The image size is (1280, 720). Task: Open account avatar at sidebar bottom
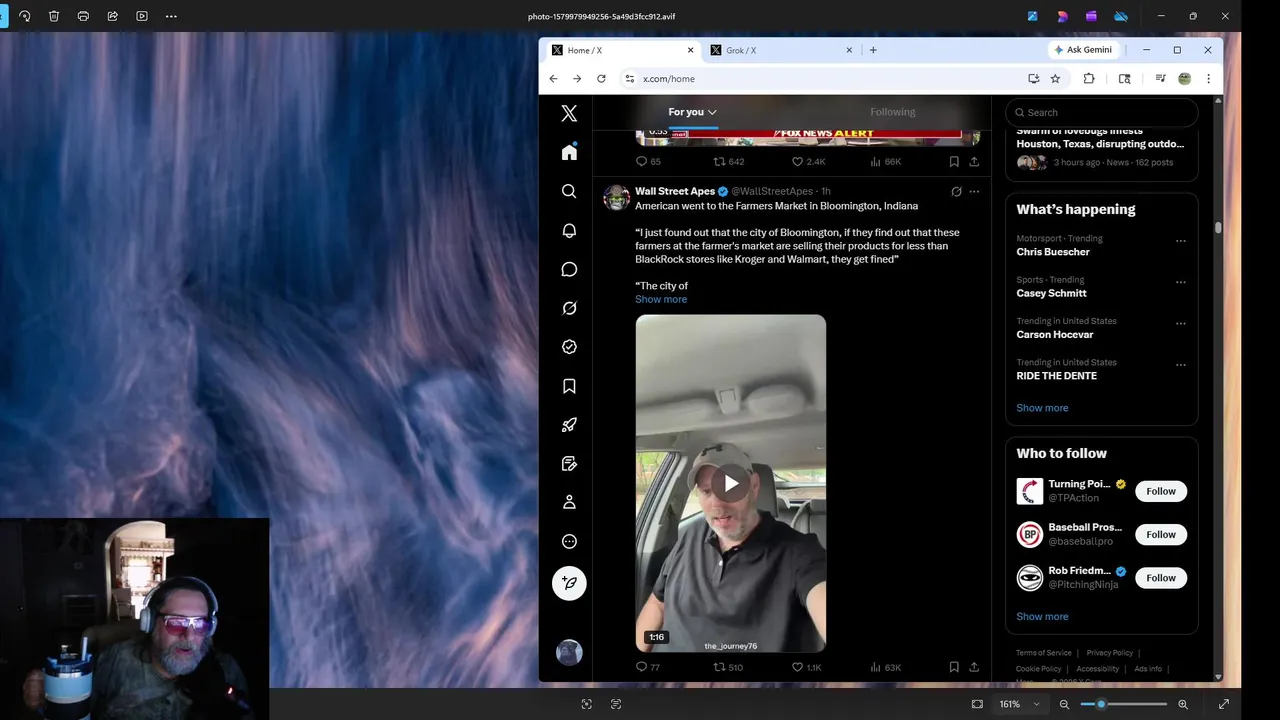coord(569,652)
